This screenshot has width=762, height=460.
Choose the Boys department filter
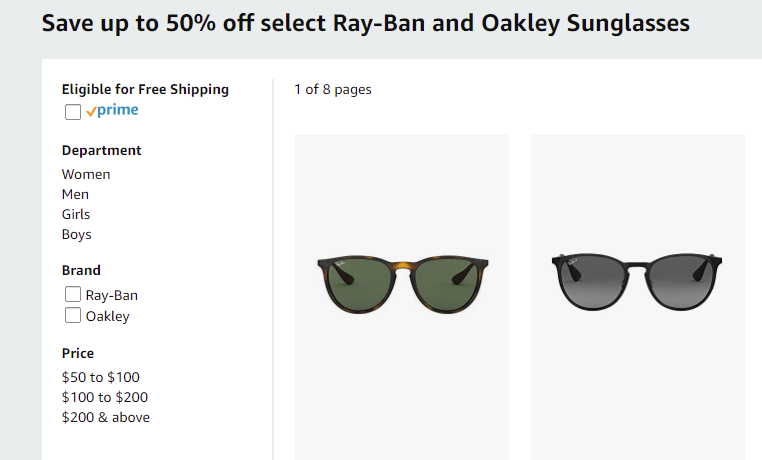tap(76, 234)
